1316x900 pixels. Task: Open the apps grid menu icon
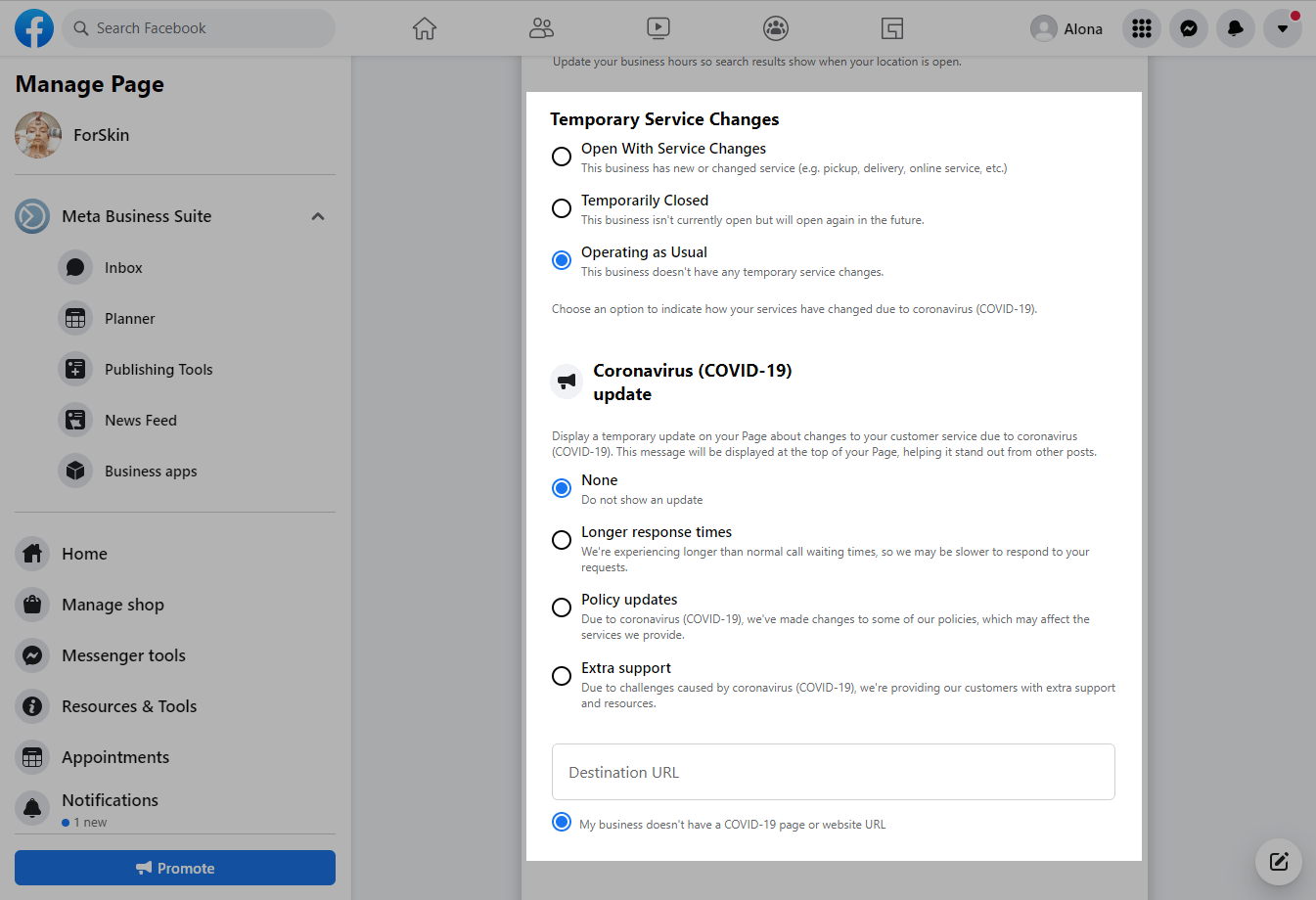pos(1142,28)
